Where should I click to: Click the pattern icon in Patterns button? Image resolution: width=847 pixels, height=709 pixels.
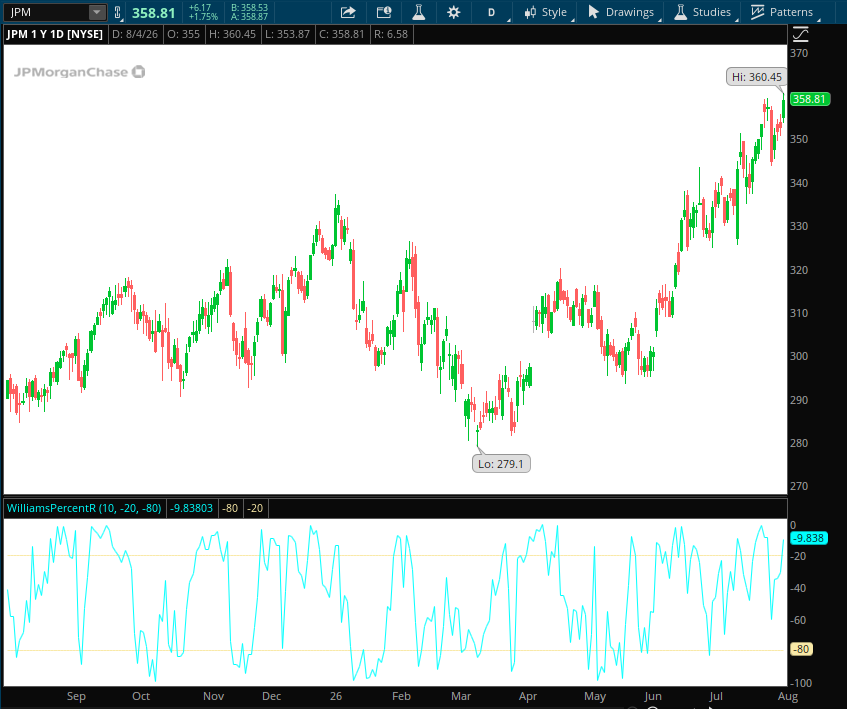pos(757,12)
